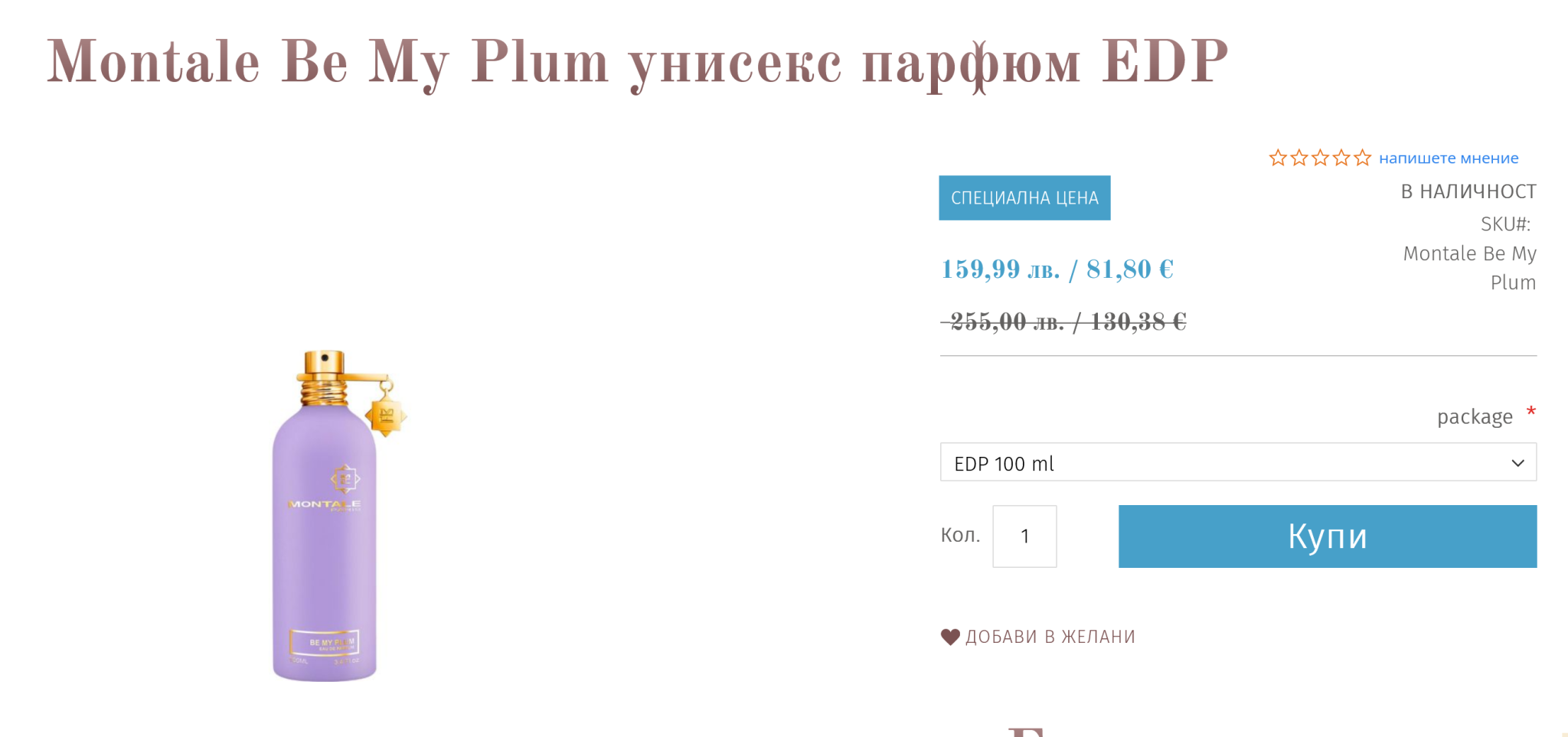The width and height of the screenshot is (1568, 737).
Task: Click the package field label
Action: 1475,417
